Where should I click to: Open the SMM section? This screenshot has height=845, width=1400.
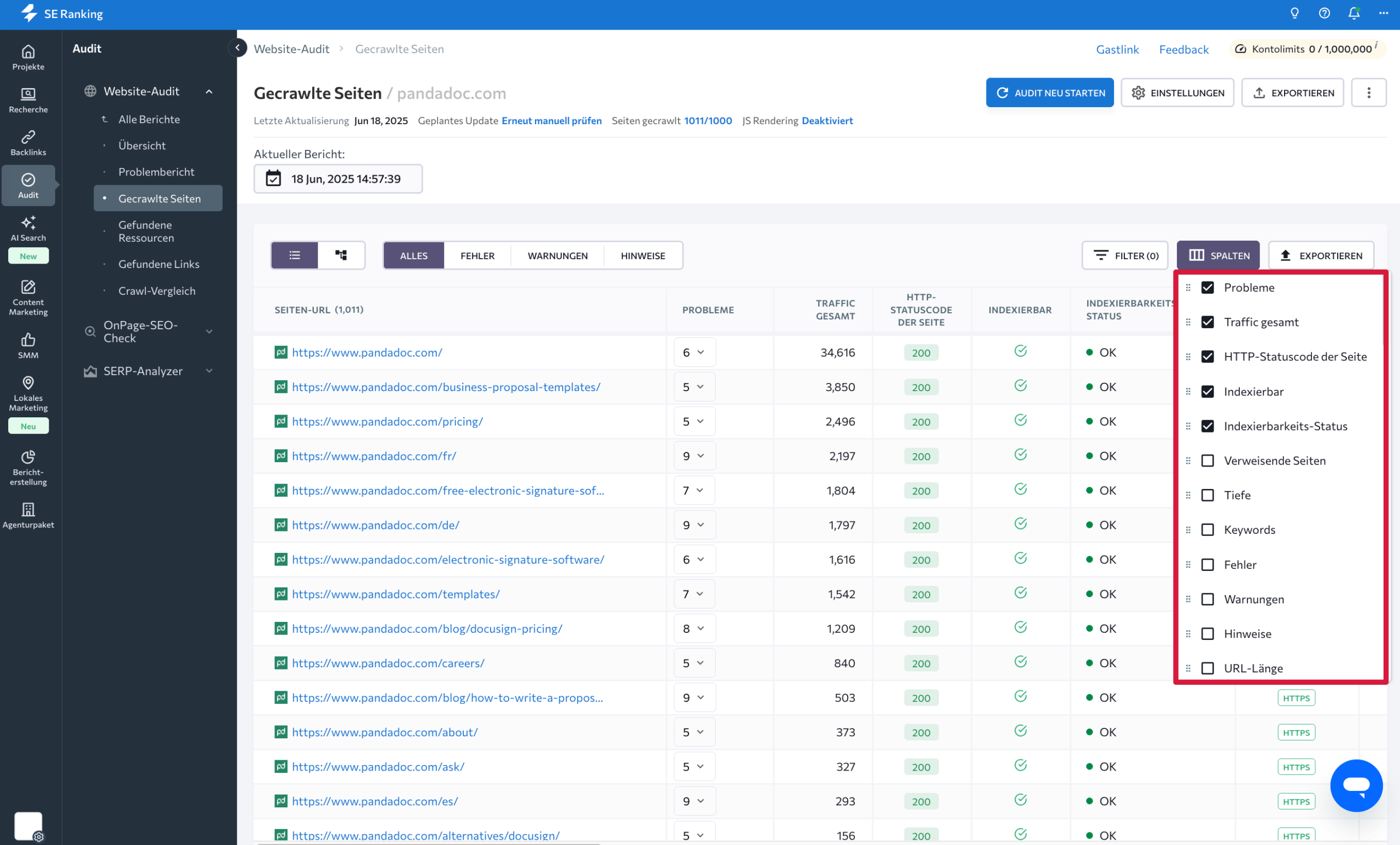pyautogui.click(x=28, y=346)
